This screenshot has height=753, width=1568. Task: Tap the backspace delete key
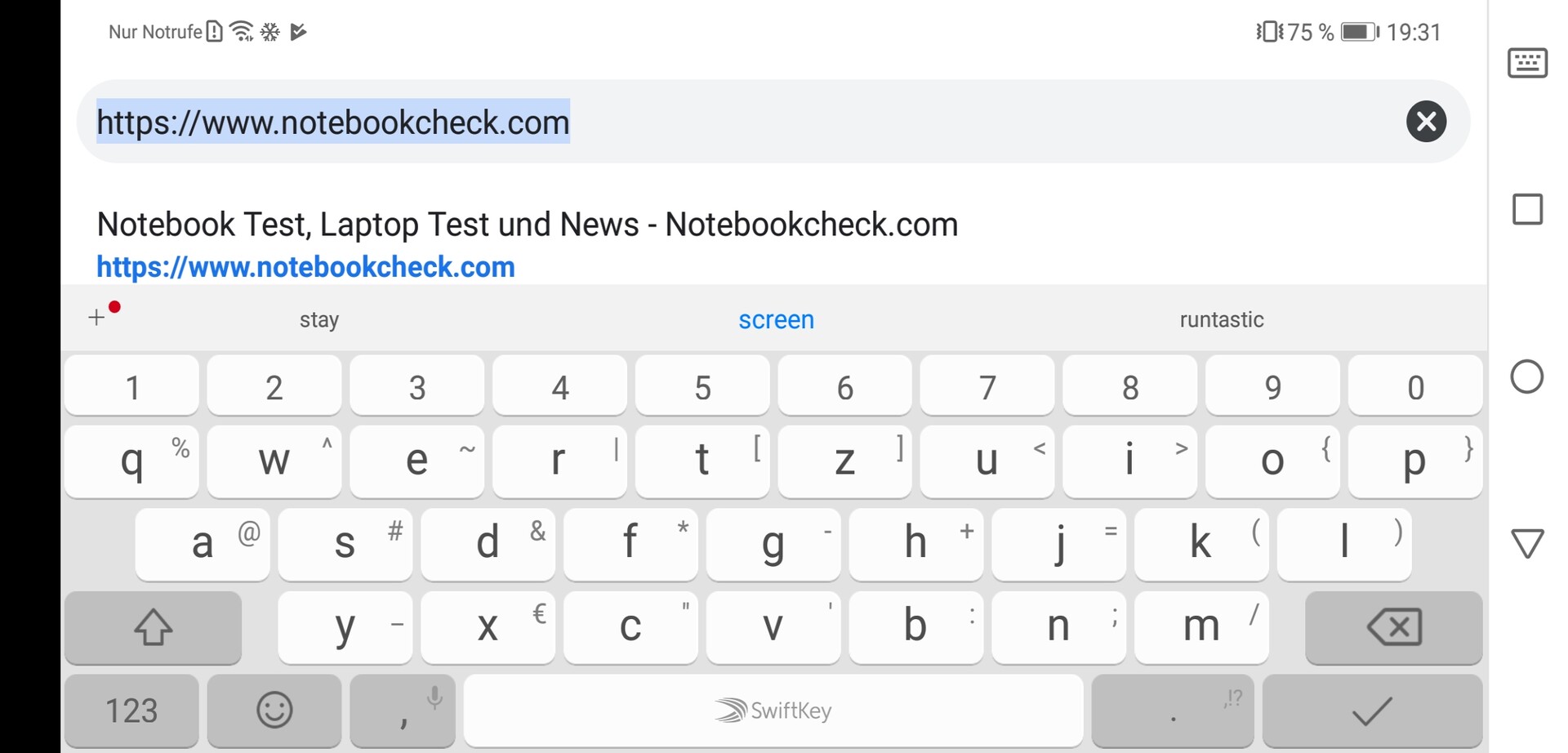pyautogui.click(x=1393, y=627)
